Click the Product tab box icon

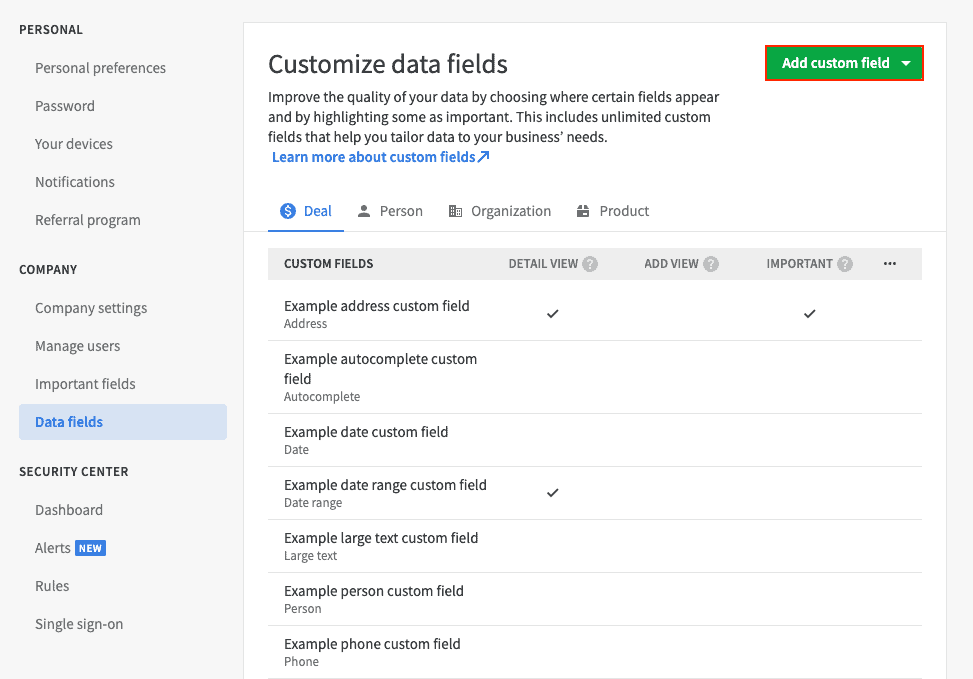583,211
